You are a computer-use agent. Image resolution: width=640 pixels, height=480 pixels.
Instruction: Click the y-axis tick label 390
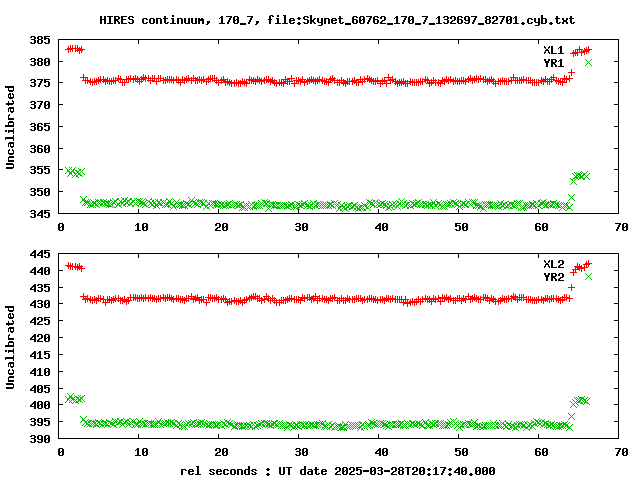click(x=40, y=439)
